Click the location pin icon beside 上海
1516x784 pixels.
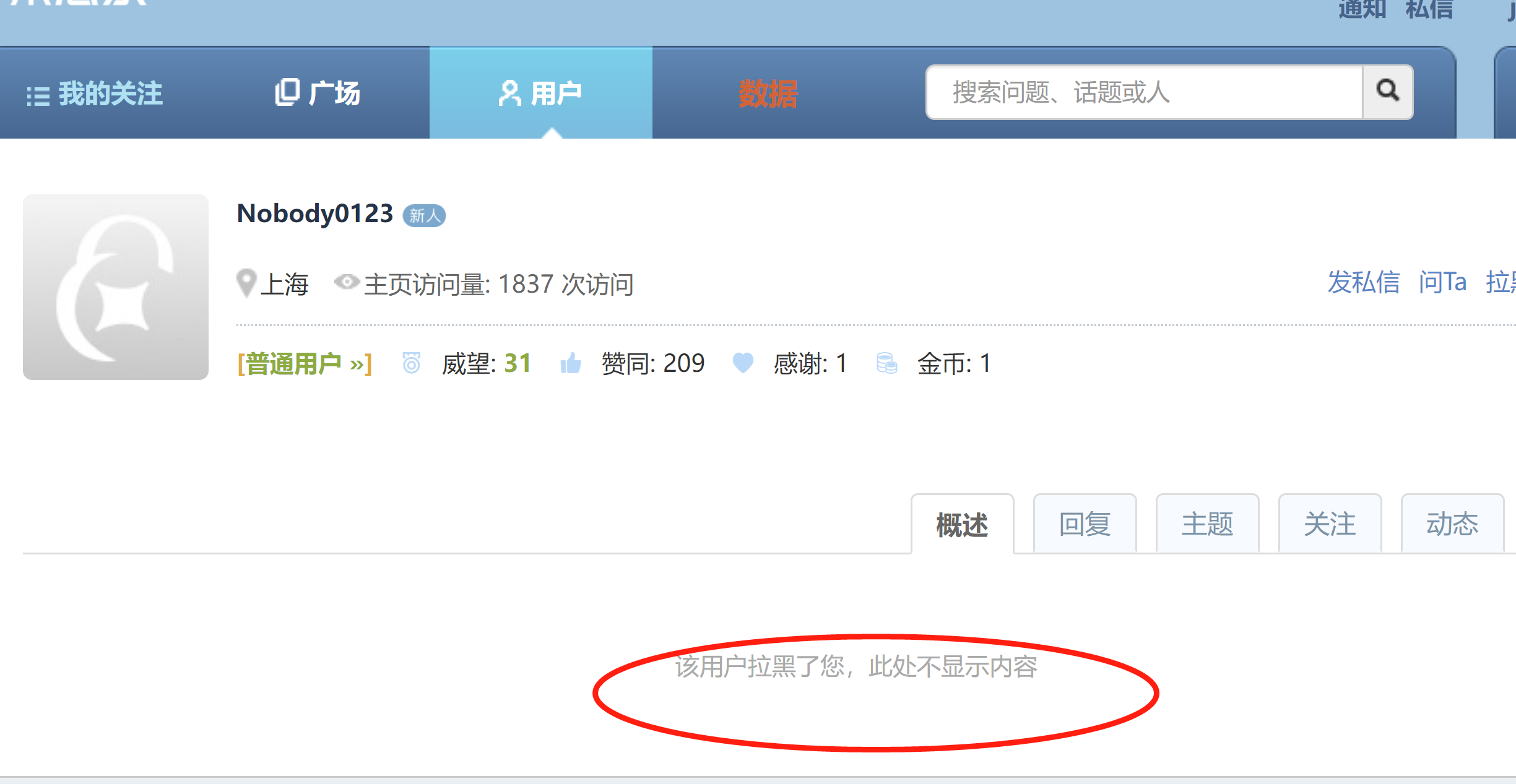coord(246,283)
